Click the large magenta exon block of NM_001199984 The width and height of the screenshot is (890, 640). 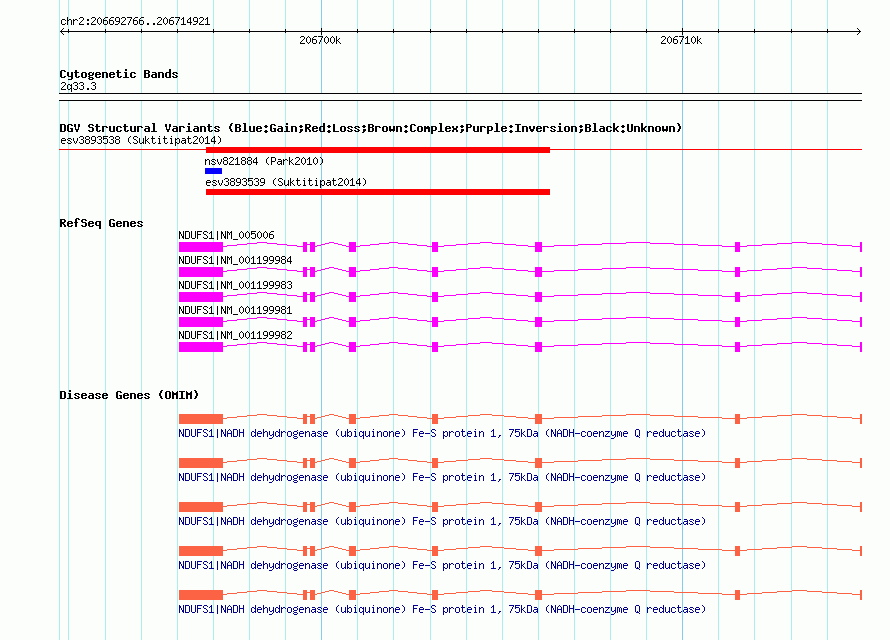pyautogui.click(x=201, y=272)
